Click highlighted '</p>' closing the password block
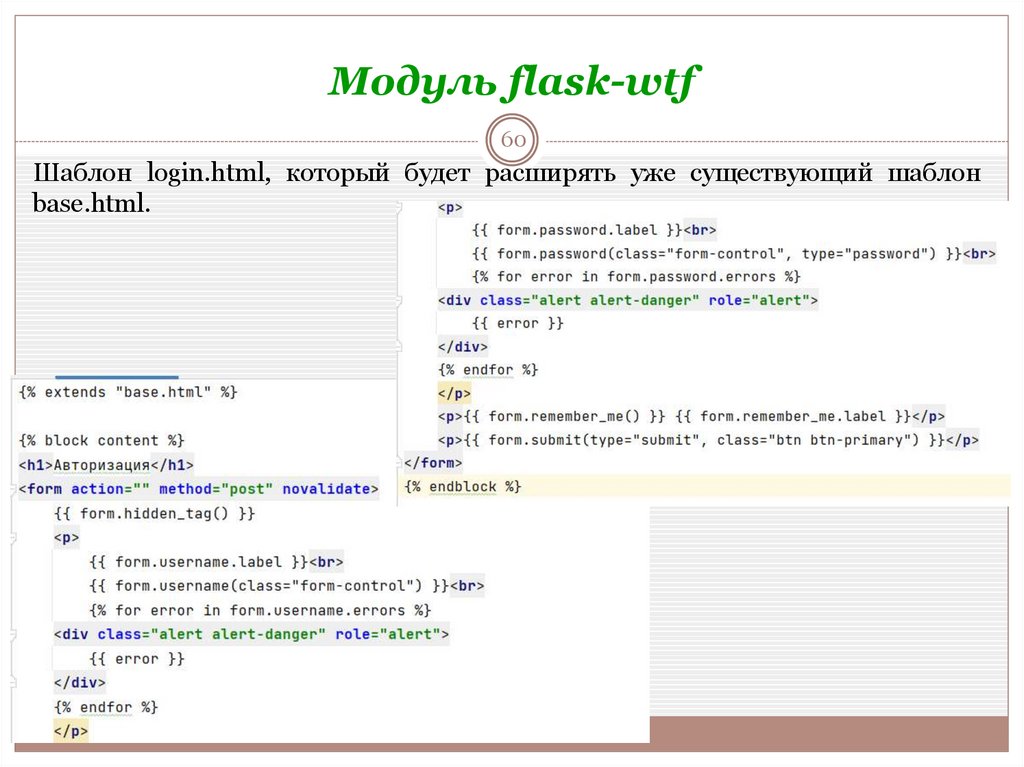Screen dimensions: 1024x767 click(x=455, y=394)
